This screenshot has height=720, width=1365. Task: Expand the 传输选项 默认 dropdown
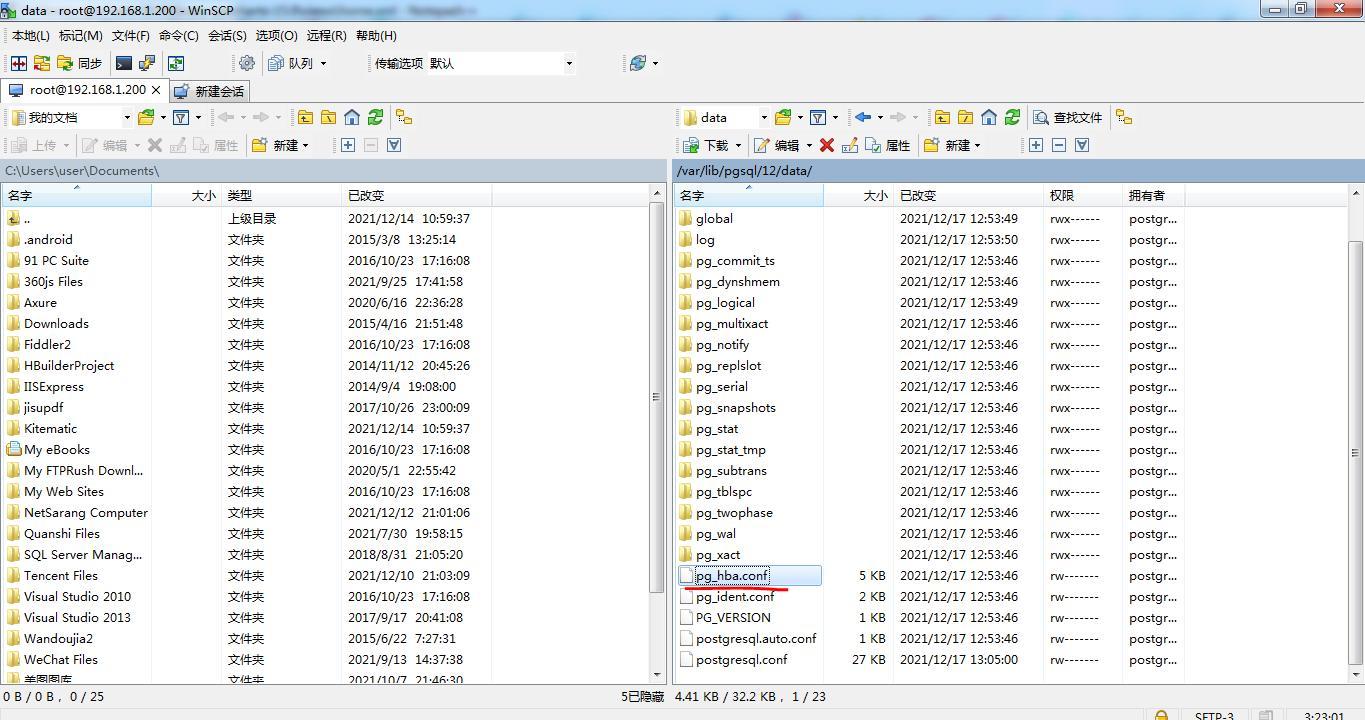pyautogui.click(x=569, y=63)
